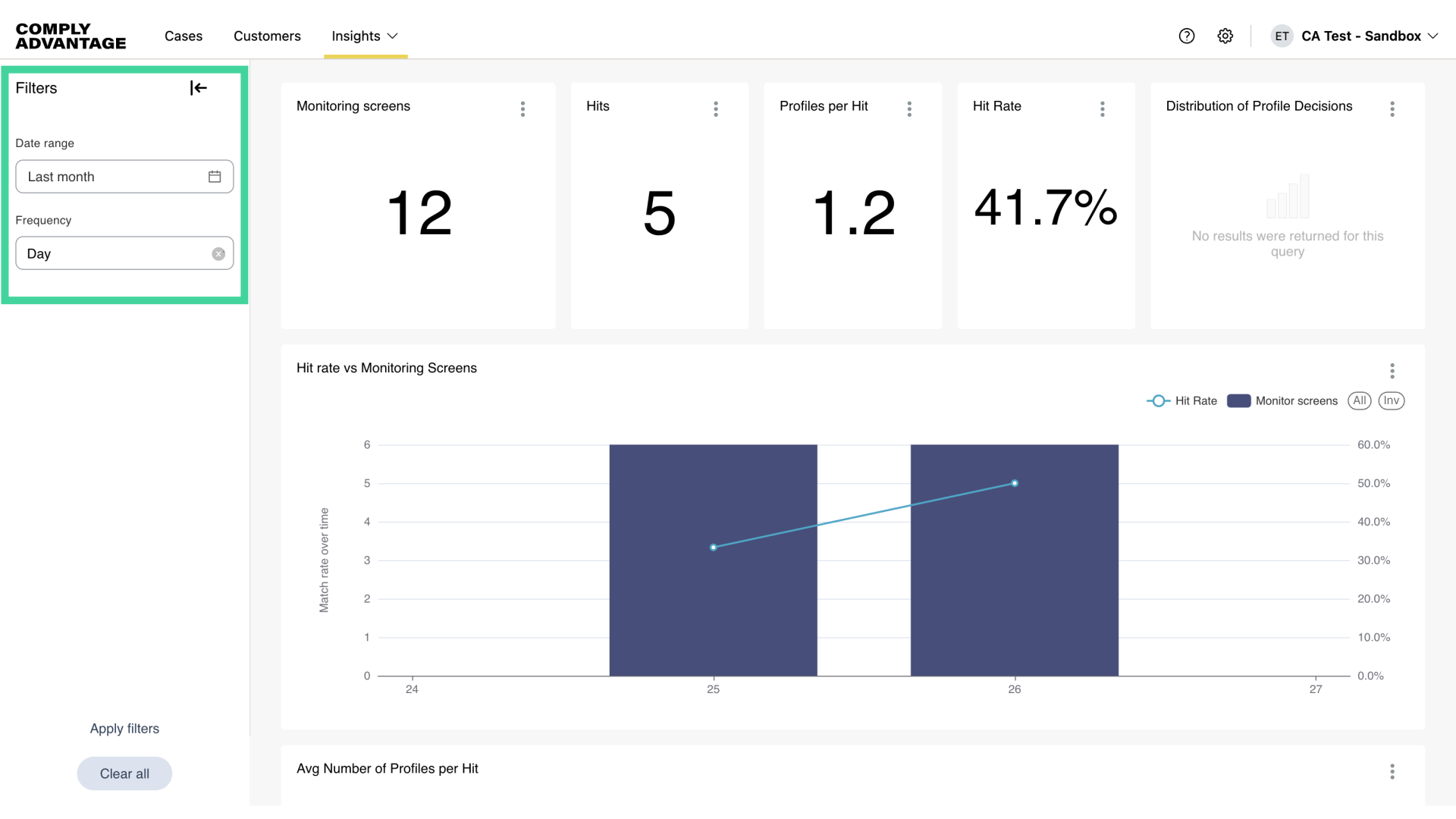Open Profiles per Hit card options
The width and height of the screenshot is (1456, 819).
pyautogui.click(x=909, y=108)
